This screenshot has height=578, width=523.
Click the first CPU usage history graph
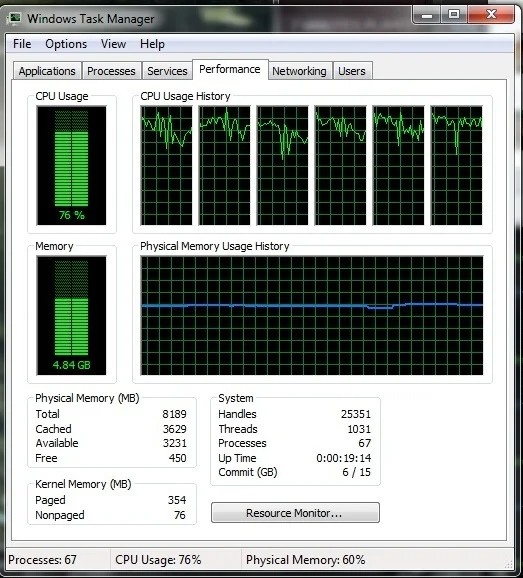click(x=167, y=166)
